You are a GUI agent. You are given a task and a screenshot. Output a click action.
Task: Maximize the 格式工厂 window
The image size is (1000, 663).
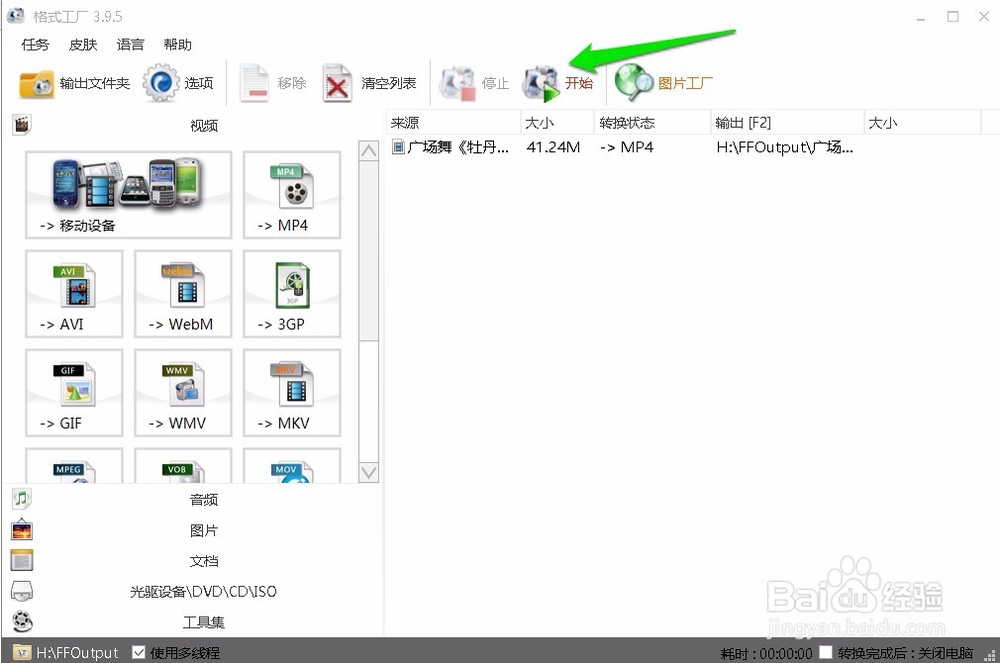[953, 17]
